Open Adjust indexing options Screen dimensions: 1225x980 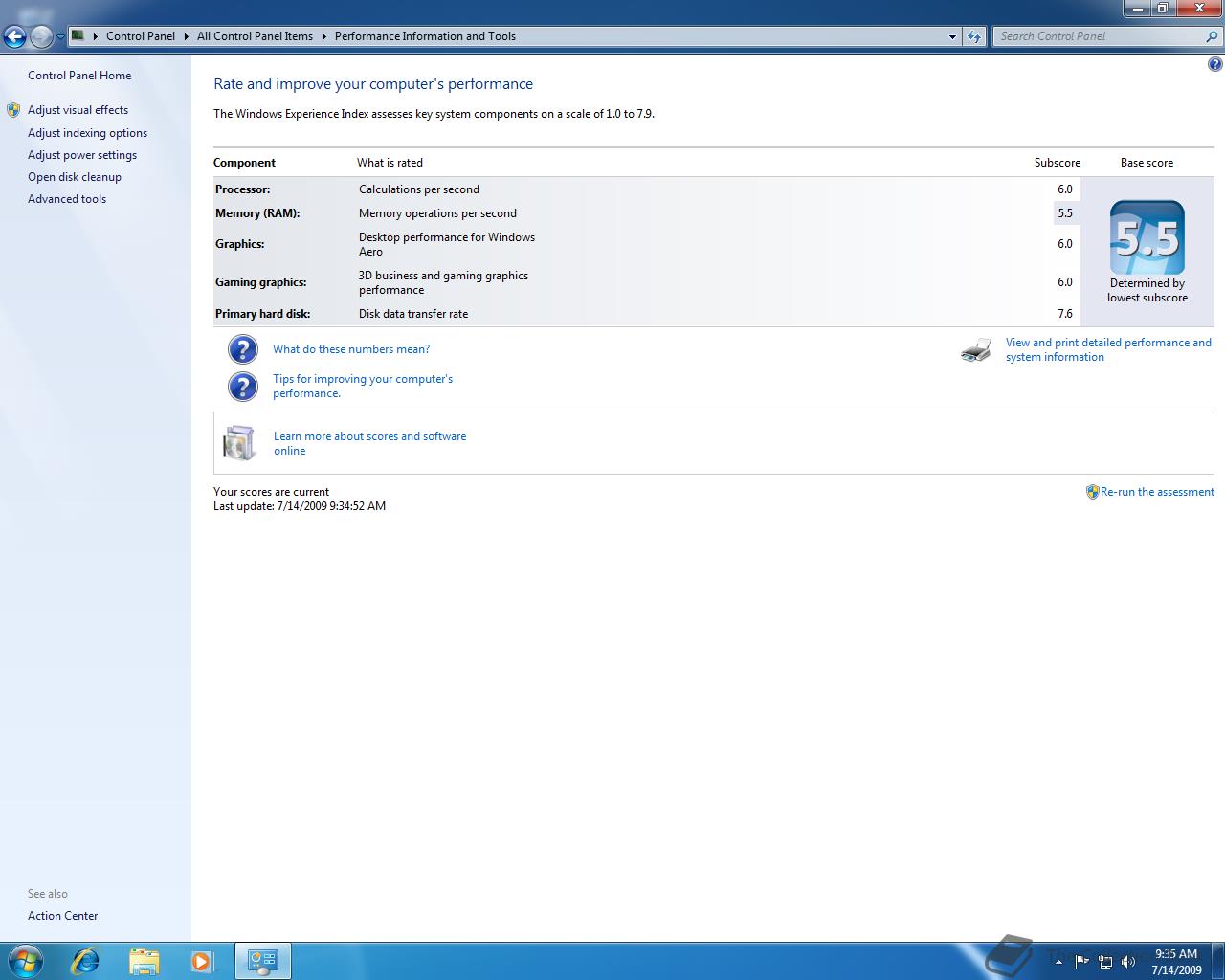(x=87, y=133)
